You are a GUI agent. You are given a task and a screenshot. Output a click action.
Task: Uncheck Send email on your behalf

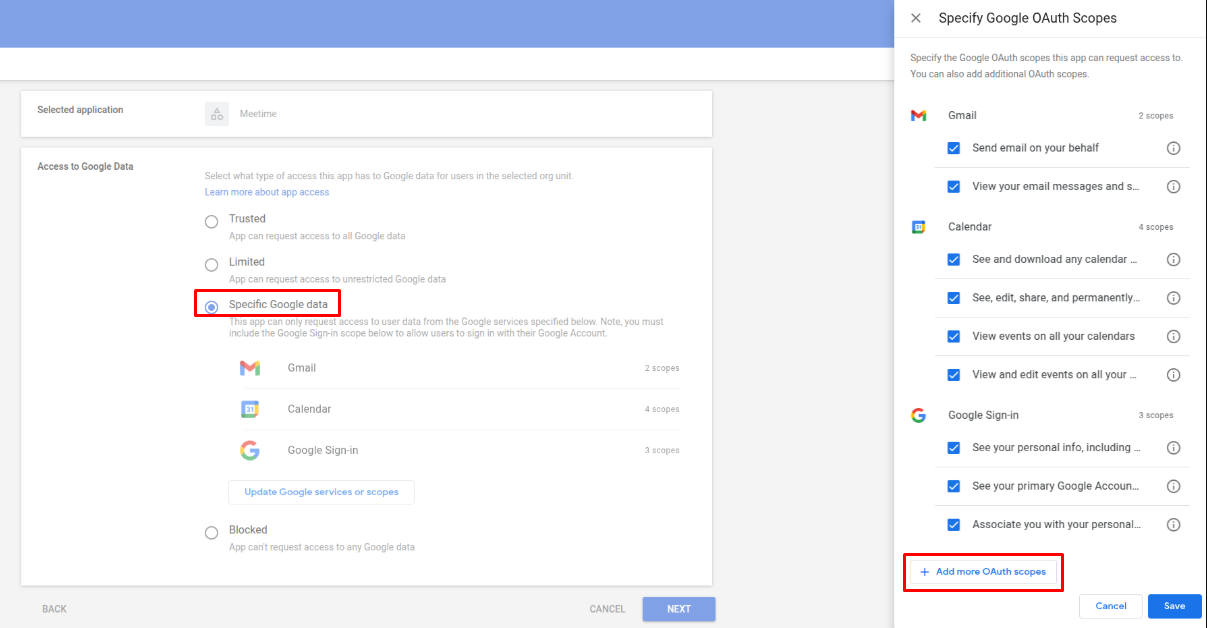954,148
